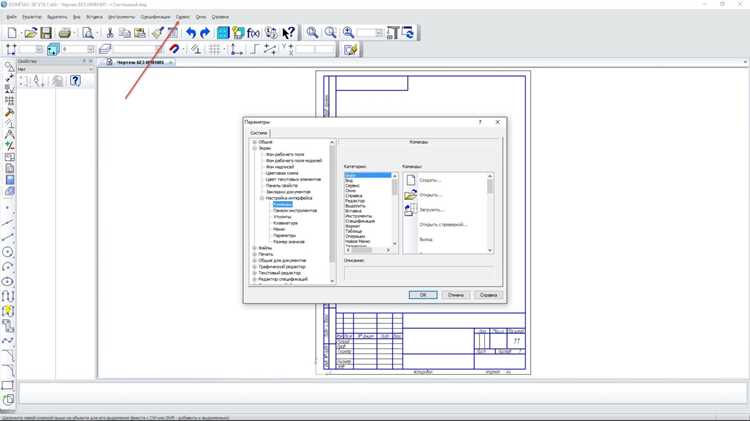Open the Вставка menu

point(94,17)
